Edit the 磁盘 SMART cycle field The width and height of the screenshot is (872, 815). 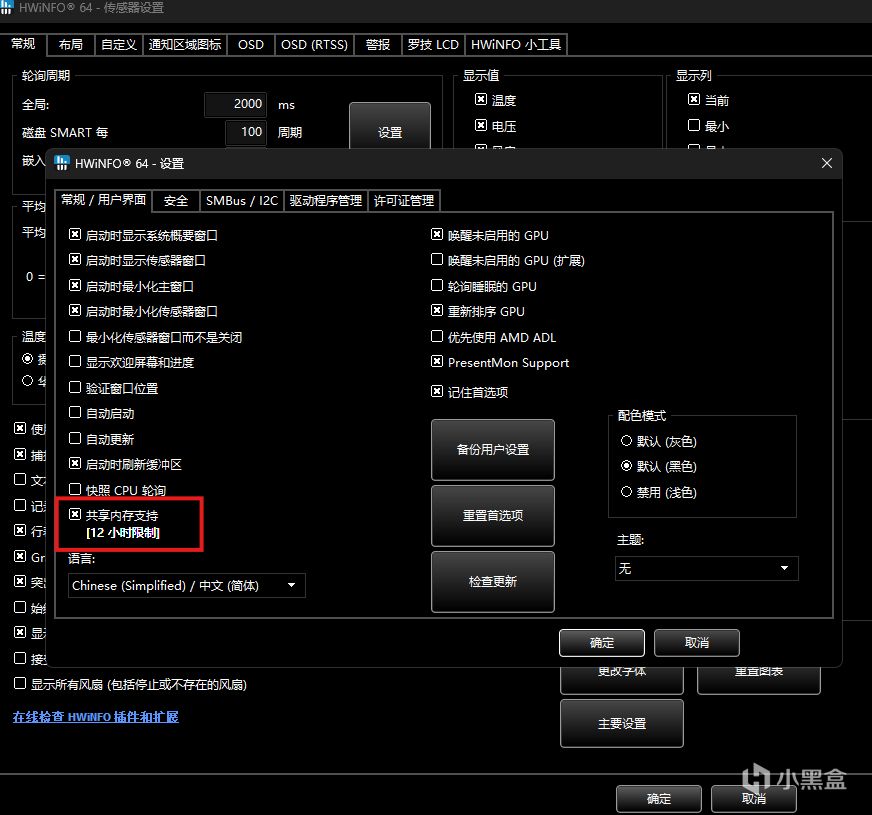click(x=246, y=132)
